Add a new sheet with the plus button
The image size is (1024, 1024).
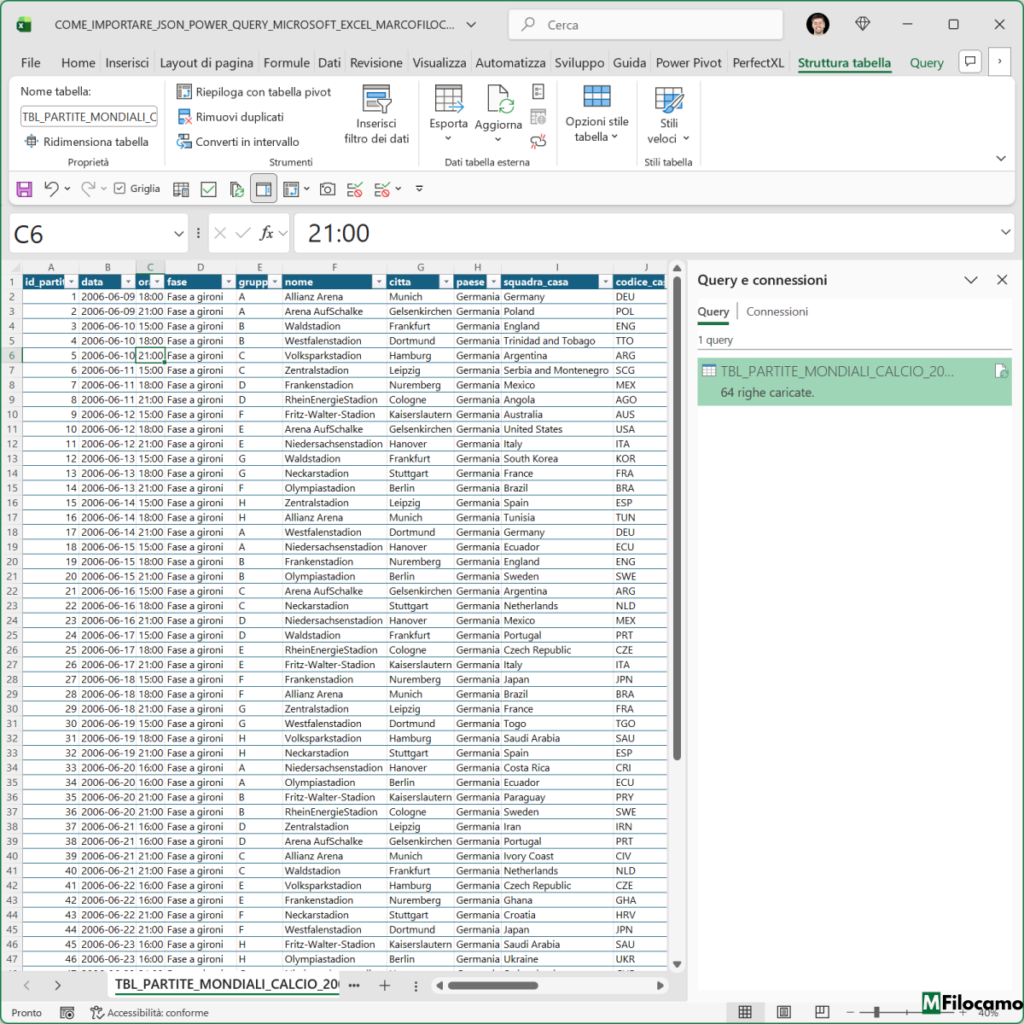click(385, 985)
